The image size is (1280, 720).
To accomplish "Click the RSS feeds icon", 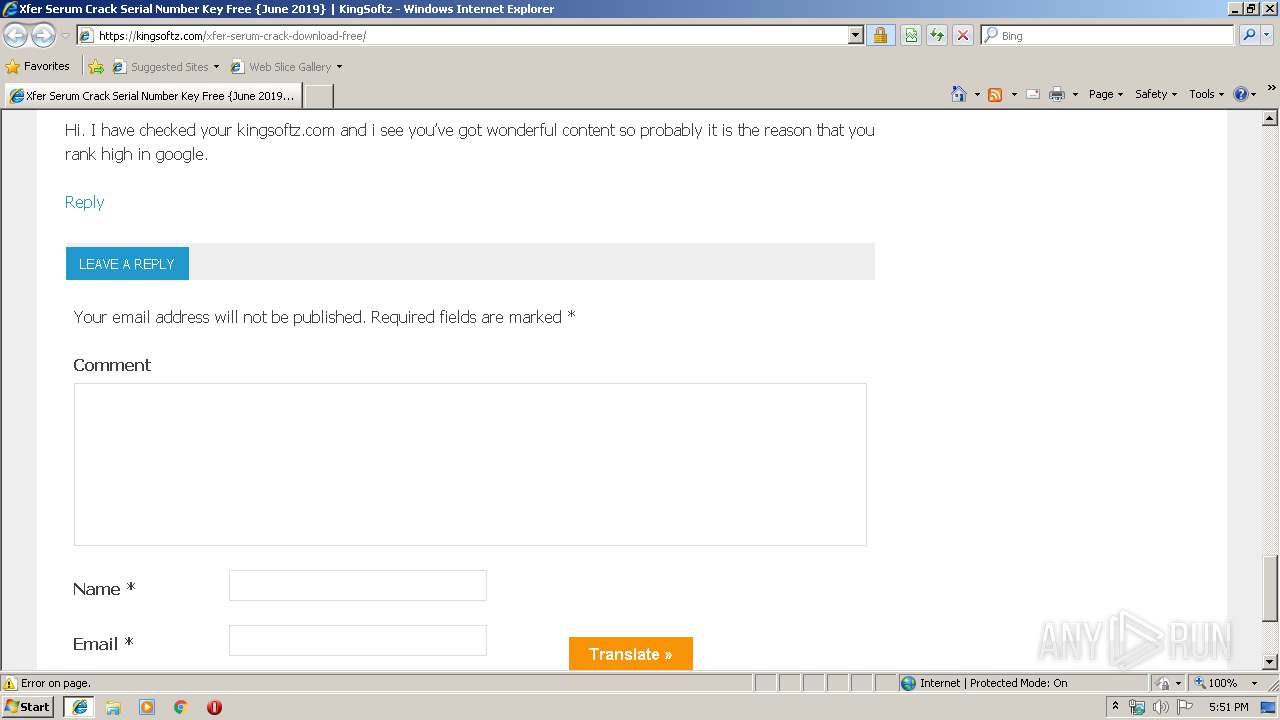I will coord(995,94).
